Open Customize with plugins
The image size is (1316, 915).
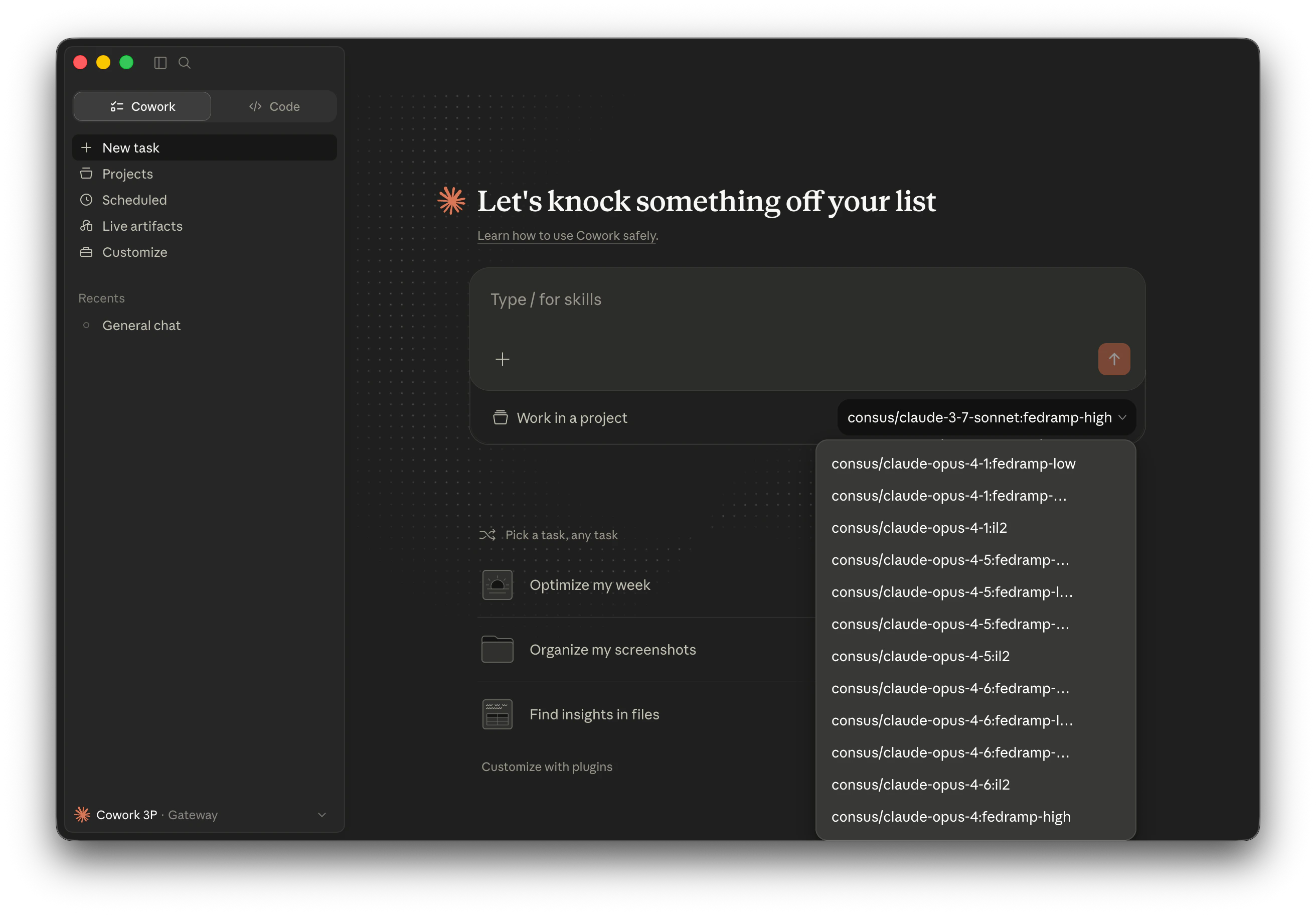tap(547, 767)
